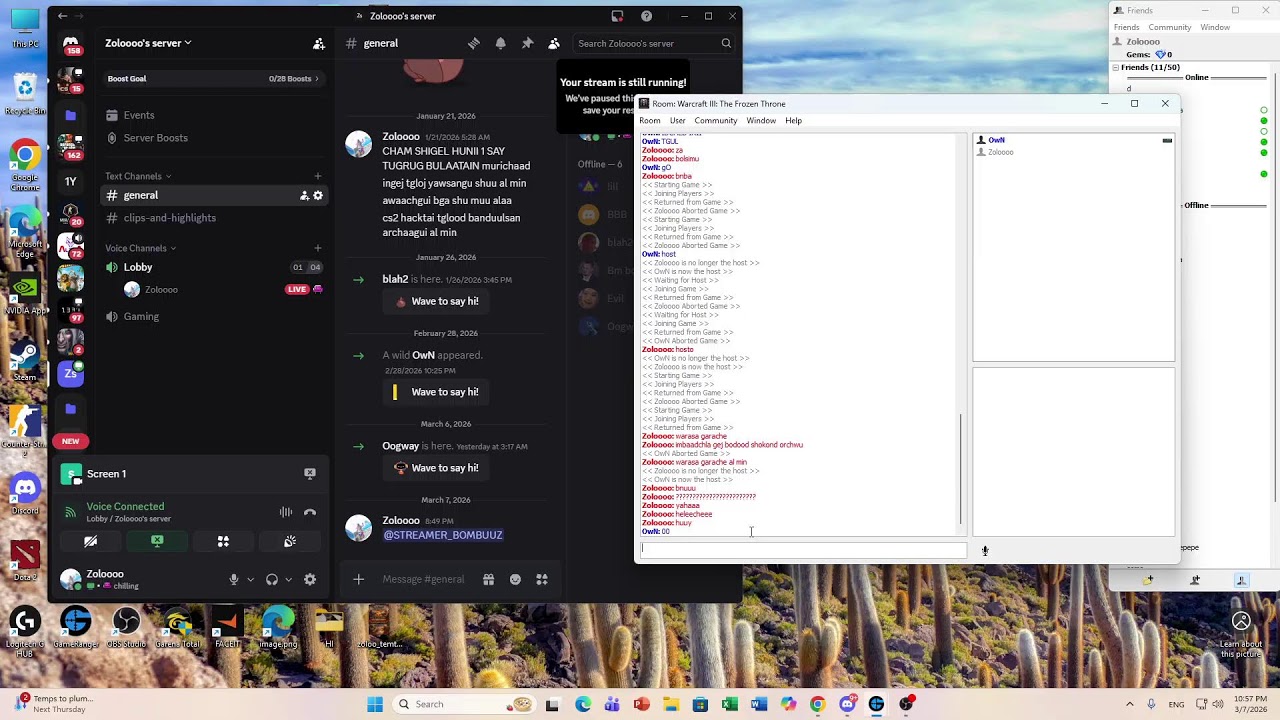Open the activities button in voice panel

pos(223,541)
